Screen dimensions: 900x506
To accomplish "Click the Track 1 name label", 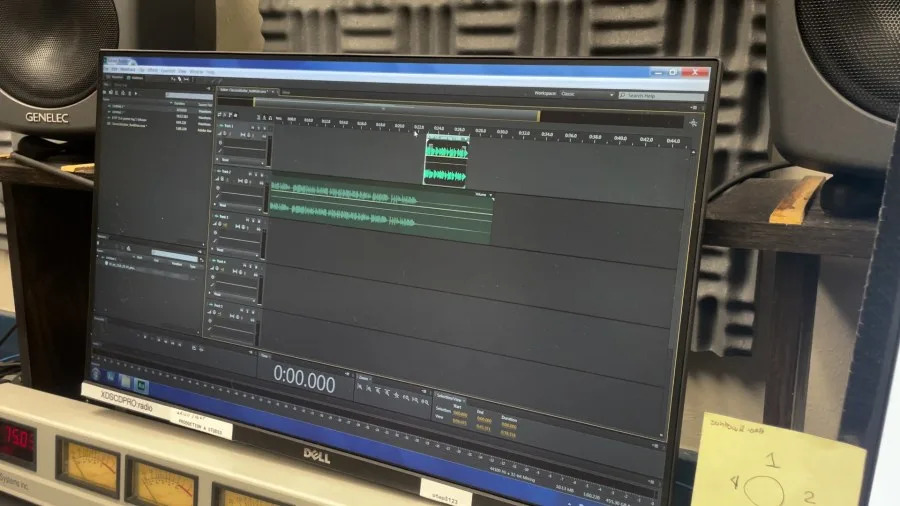I will click(227, 126).
